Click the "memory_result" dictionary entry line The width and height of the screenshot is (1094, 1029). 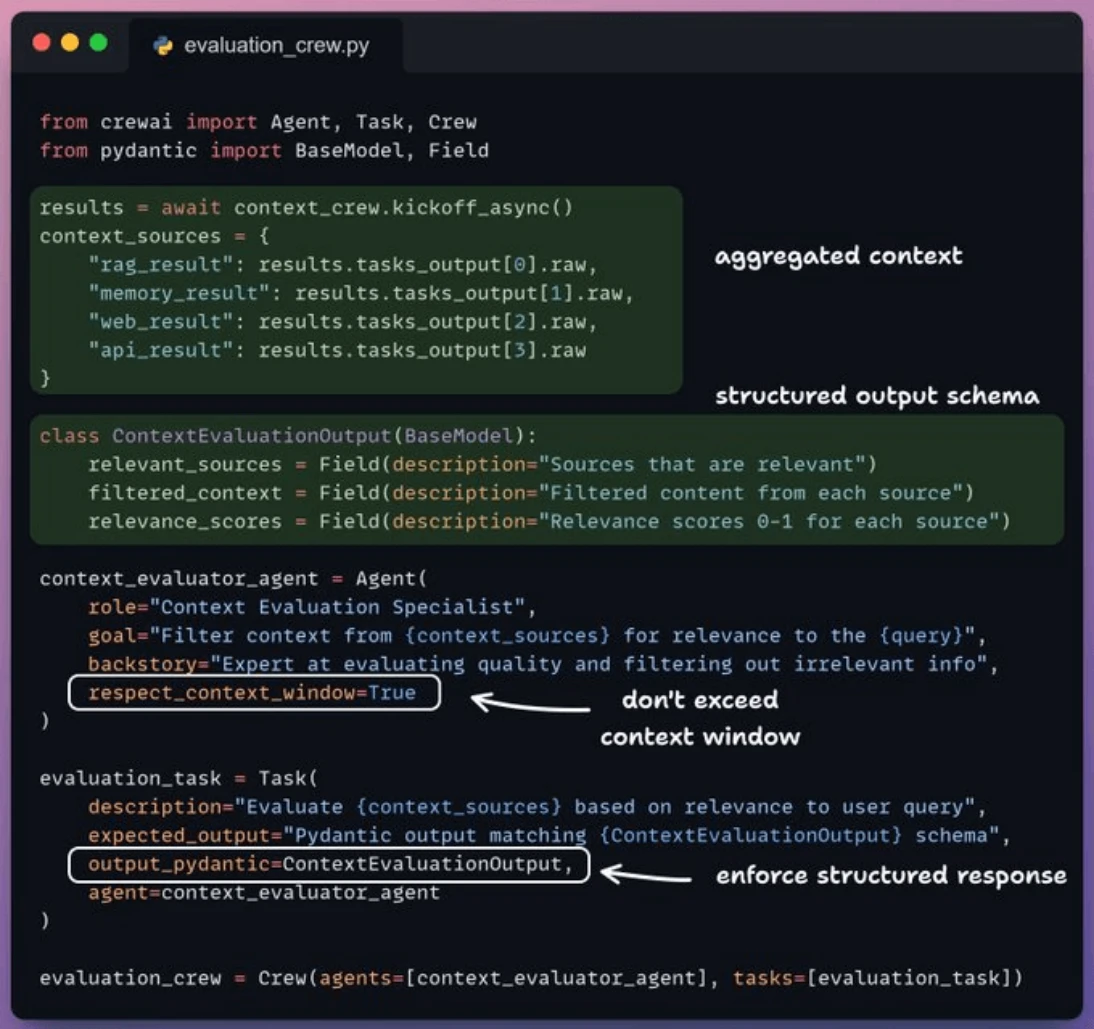click(361, 294)
